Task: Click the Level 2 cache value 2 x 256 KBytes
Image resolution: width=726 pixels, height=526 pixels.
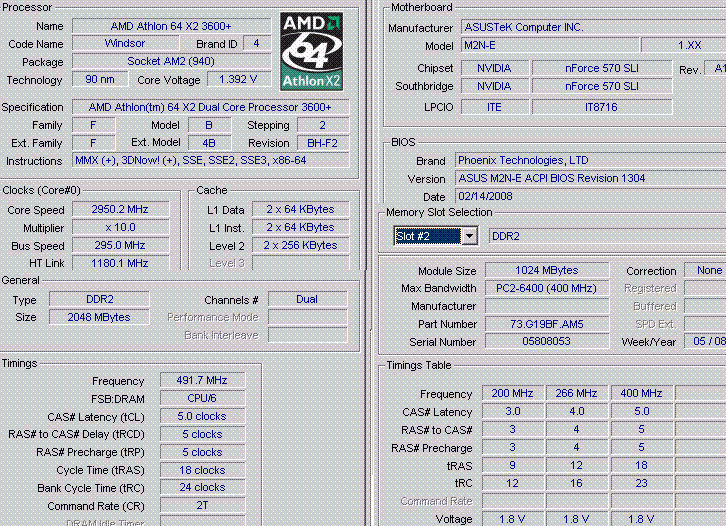Action: point(300,245)
